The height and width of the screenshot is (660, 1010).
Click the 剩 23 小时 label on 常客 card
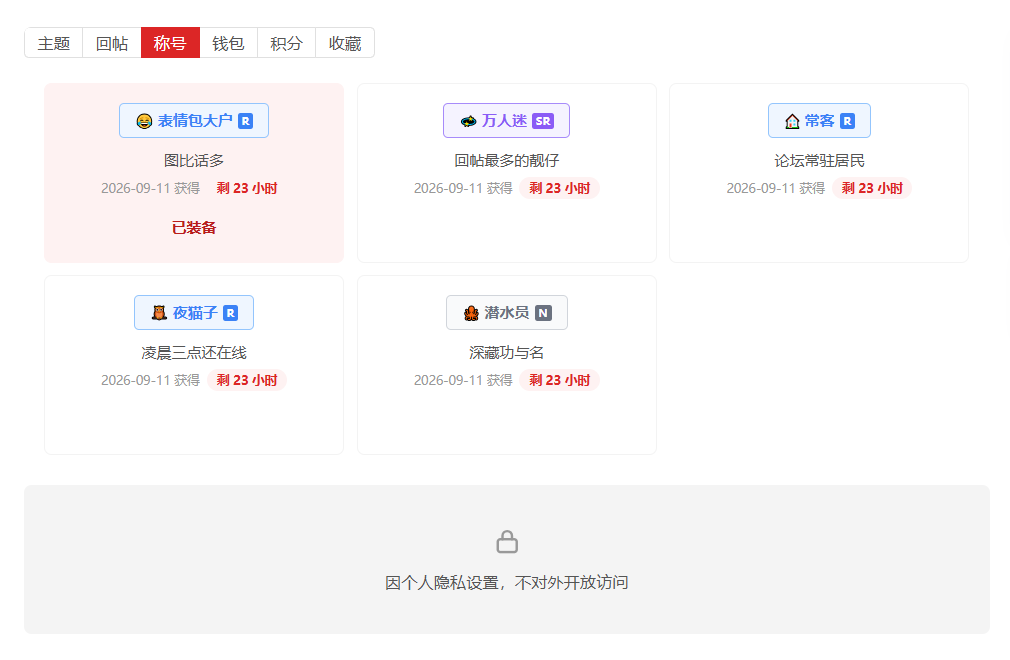point(872,188)
